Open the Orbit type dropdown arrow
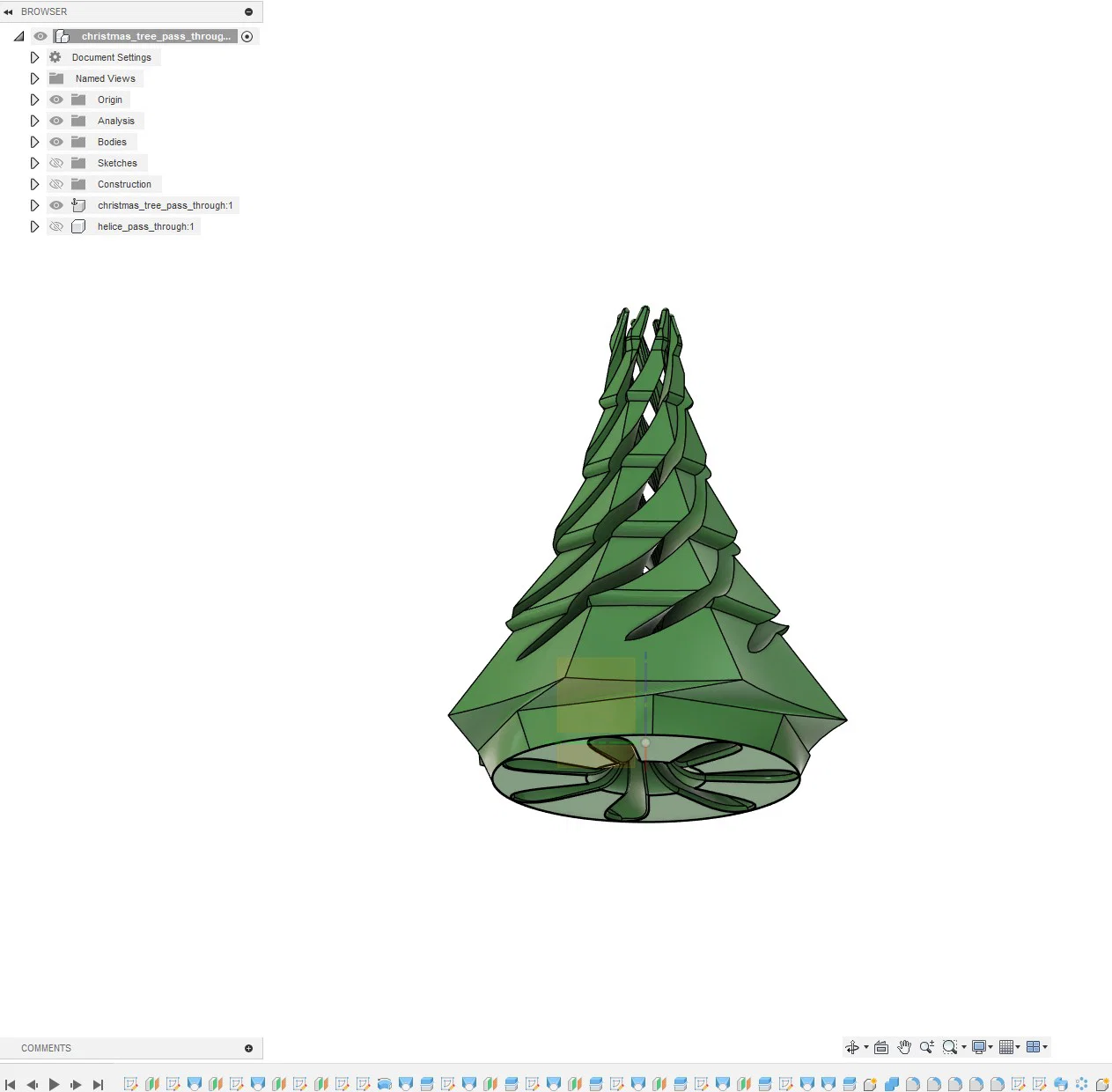Viewport: 1112px width, 1092px height. tap(866, 1047)
